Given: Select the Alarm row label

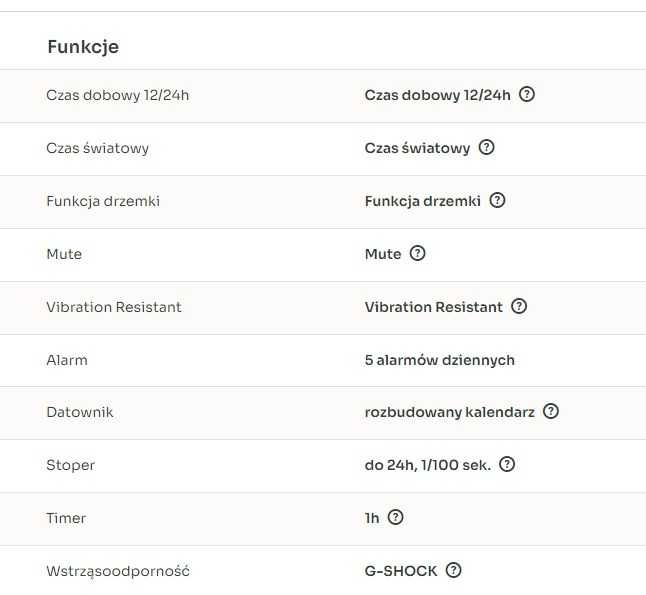Looking at the screenshot, I should pyautogui.click(x=67, y=360).
